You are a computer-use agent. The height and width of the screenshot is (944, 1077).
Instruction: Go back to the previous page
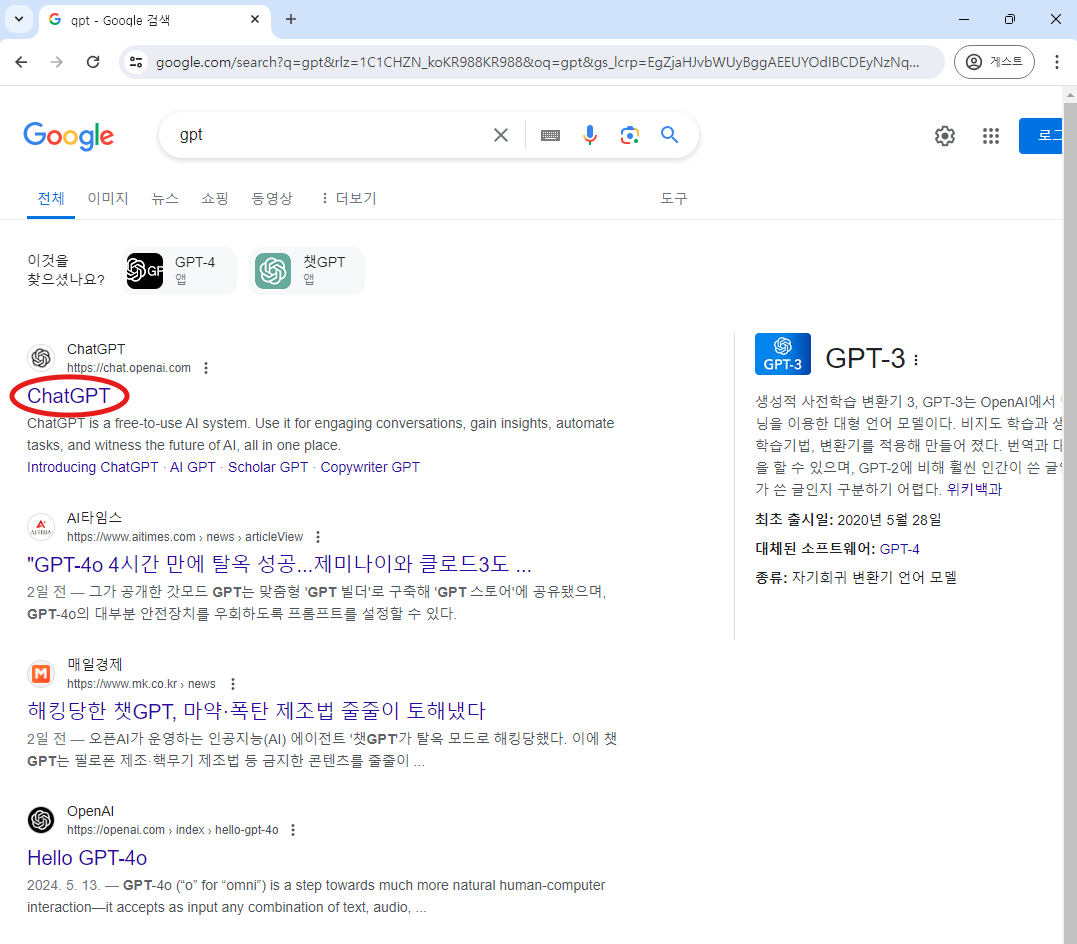point(21,62)
